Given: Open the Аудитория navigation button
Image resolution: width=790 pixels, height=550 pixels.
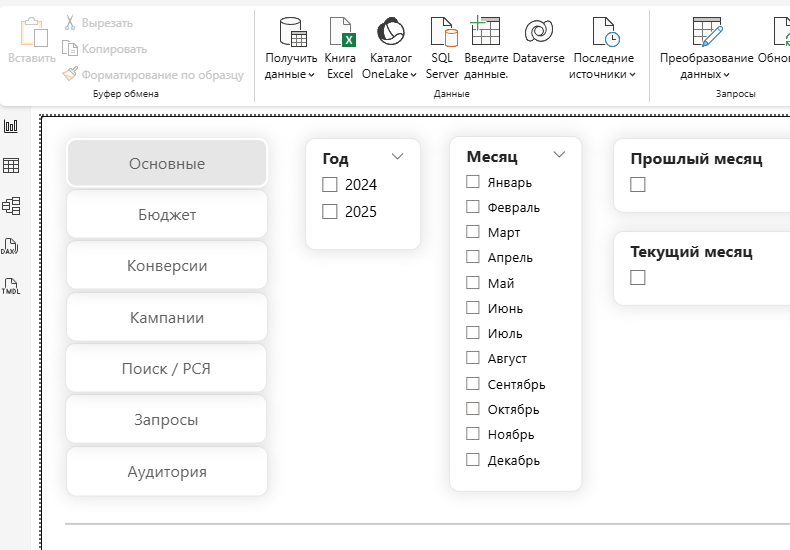Looking at the screenshot, I should [167, 471].
